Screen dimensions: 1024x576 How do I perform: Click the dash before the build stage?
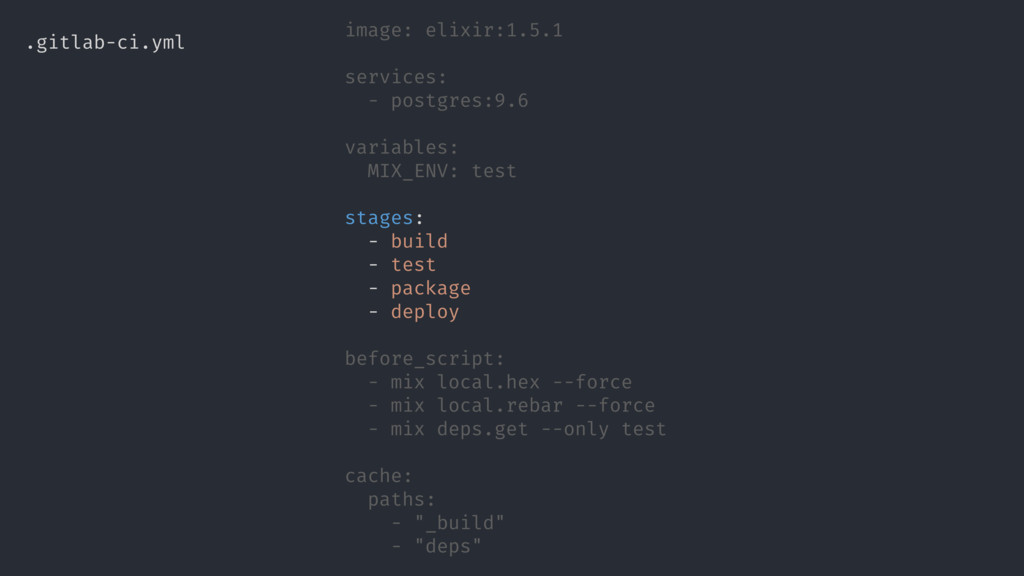tap(373, 242)
